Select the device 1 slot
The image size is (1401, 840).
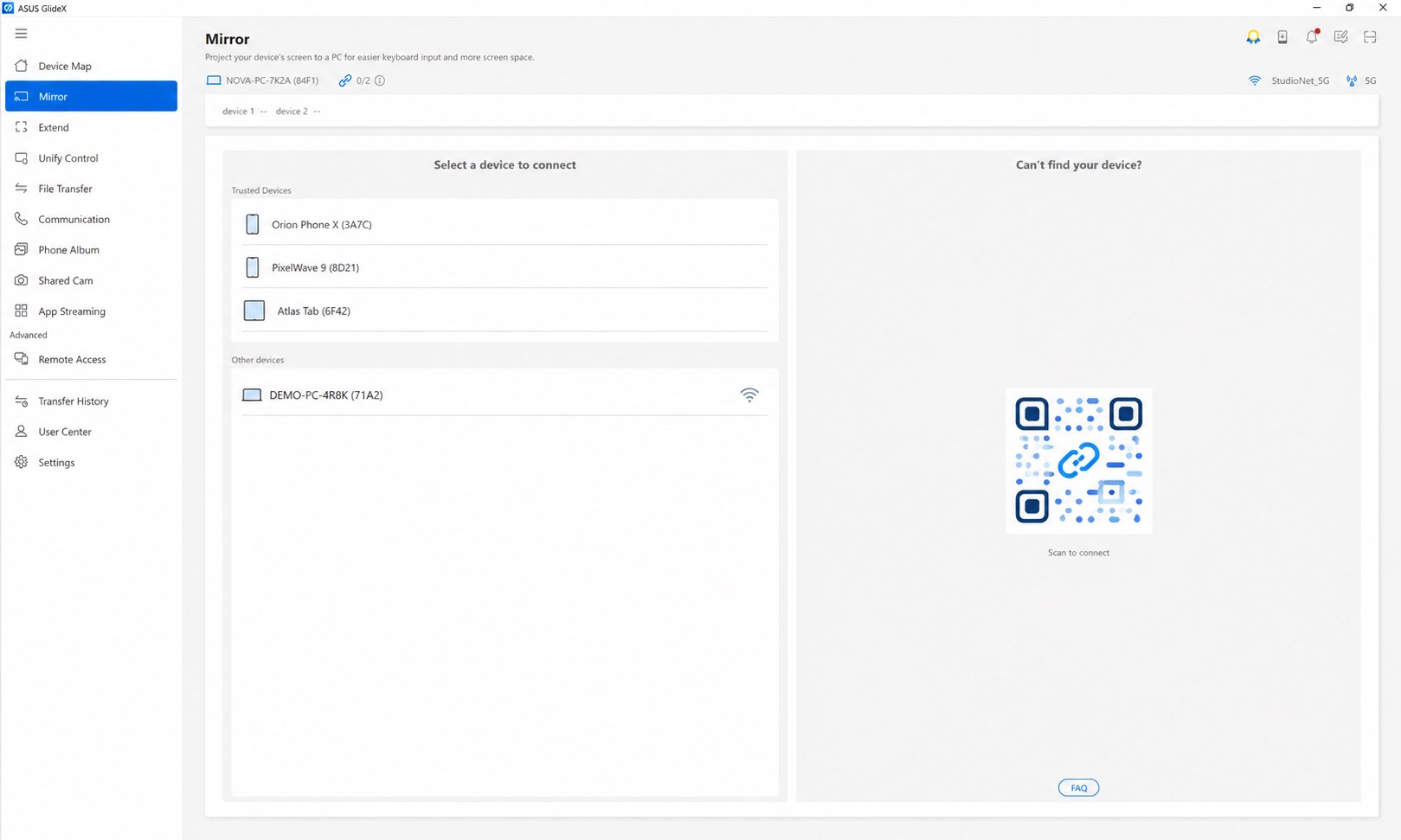pyautogui.click(x=245, y=112)
